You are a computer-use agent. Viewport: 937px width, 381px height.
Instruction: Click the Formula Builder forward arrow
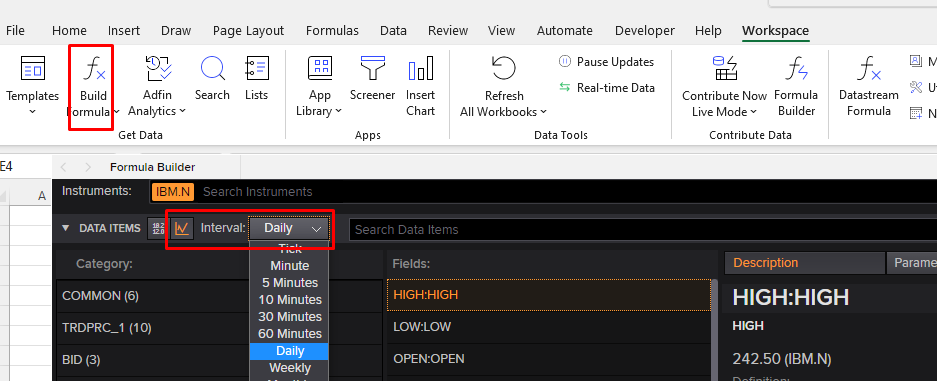pos(88,167)
